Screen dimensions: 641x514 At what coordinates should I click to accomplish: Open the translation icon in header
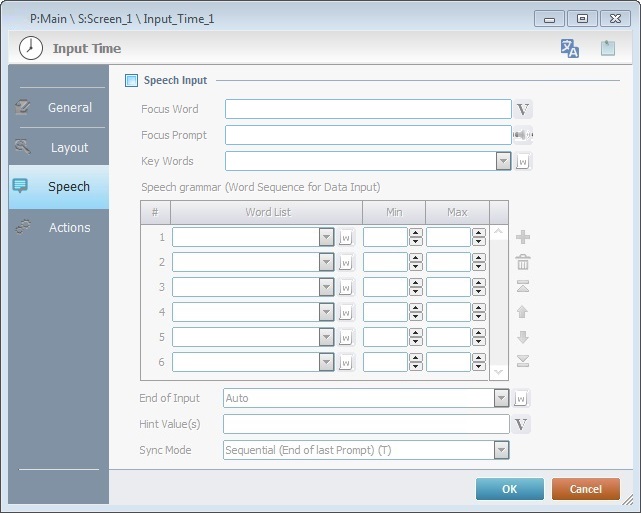point(569,48)
